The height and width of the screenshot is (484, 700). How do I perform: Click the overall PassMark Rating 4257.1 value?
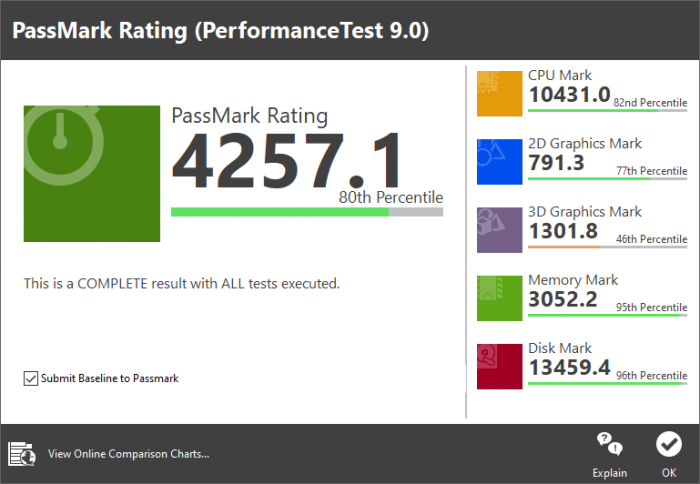click(287, 162)
